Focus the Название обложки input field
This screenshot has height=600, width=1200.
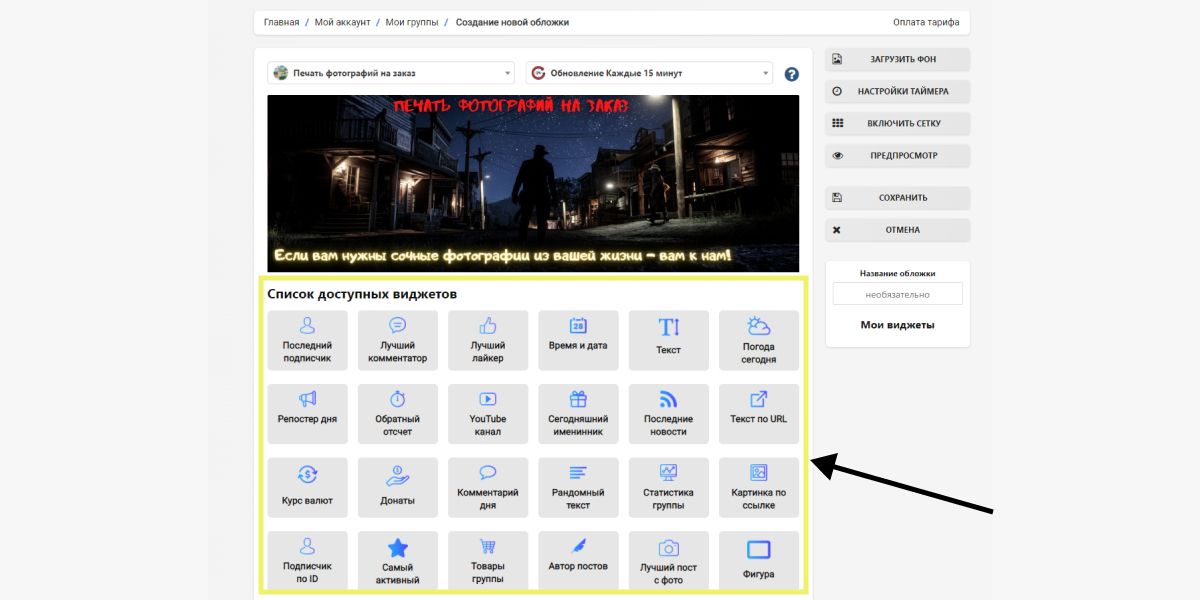tap(897, 294)
